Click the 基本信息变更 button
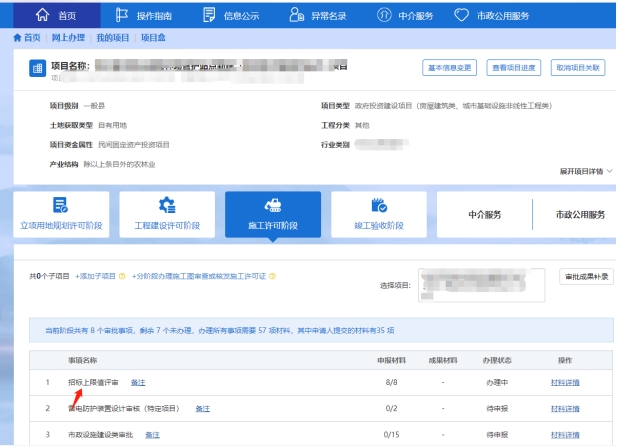 click(x=449, y=68)
